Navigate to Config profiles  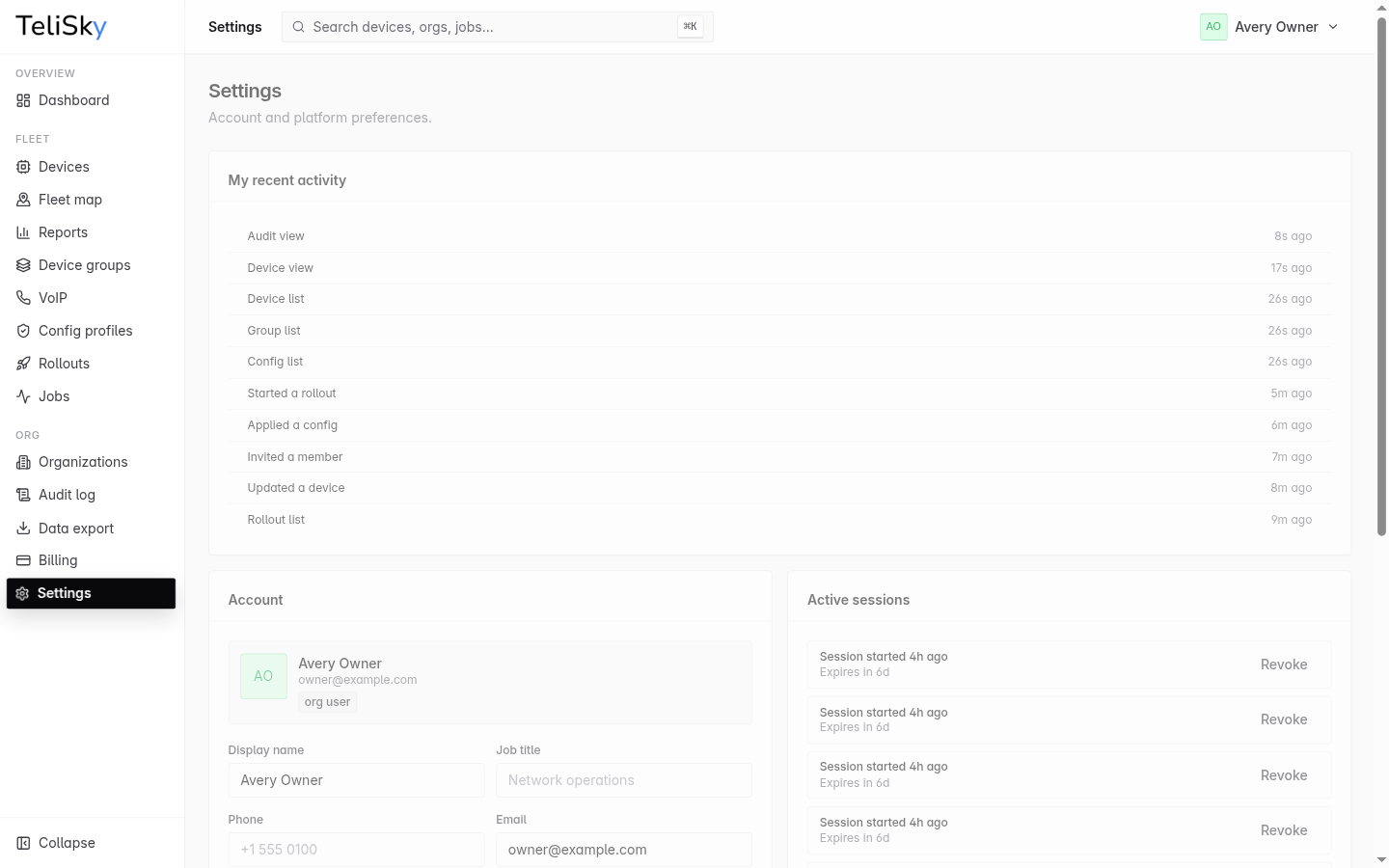point(92,331)
